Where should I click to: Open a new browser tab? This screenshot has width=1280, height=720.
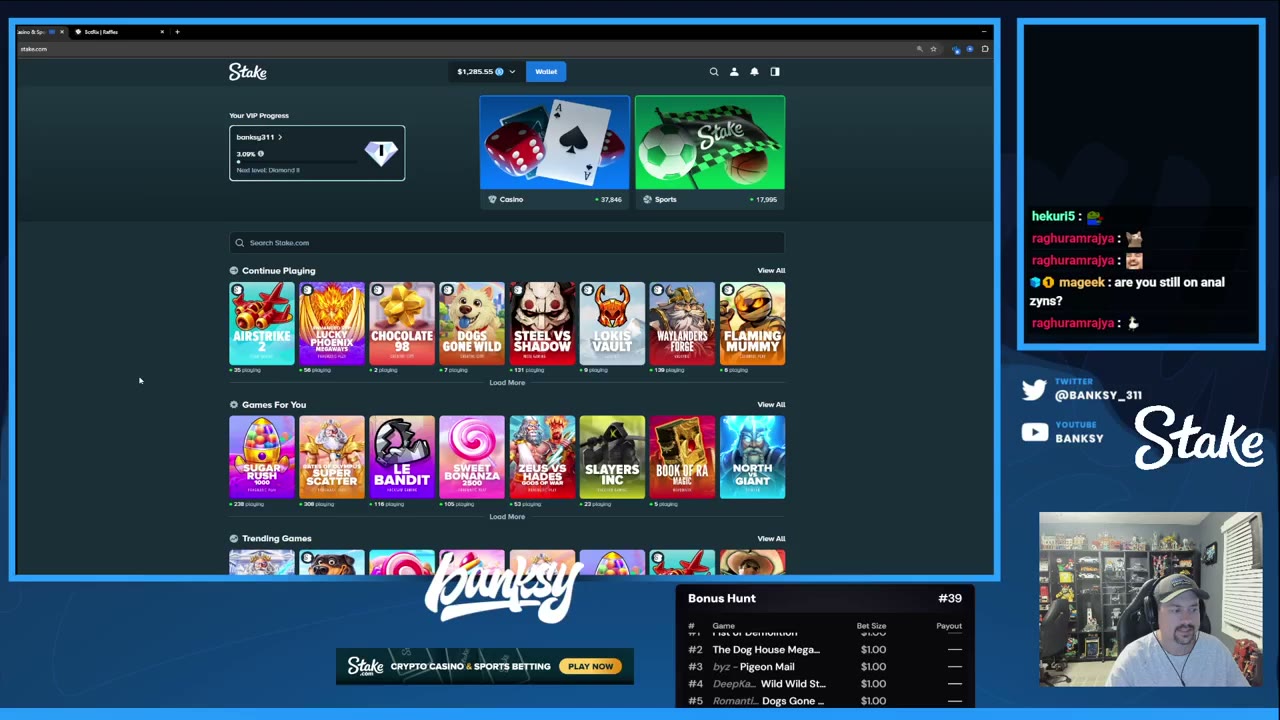click(x=177, y=32)
